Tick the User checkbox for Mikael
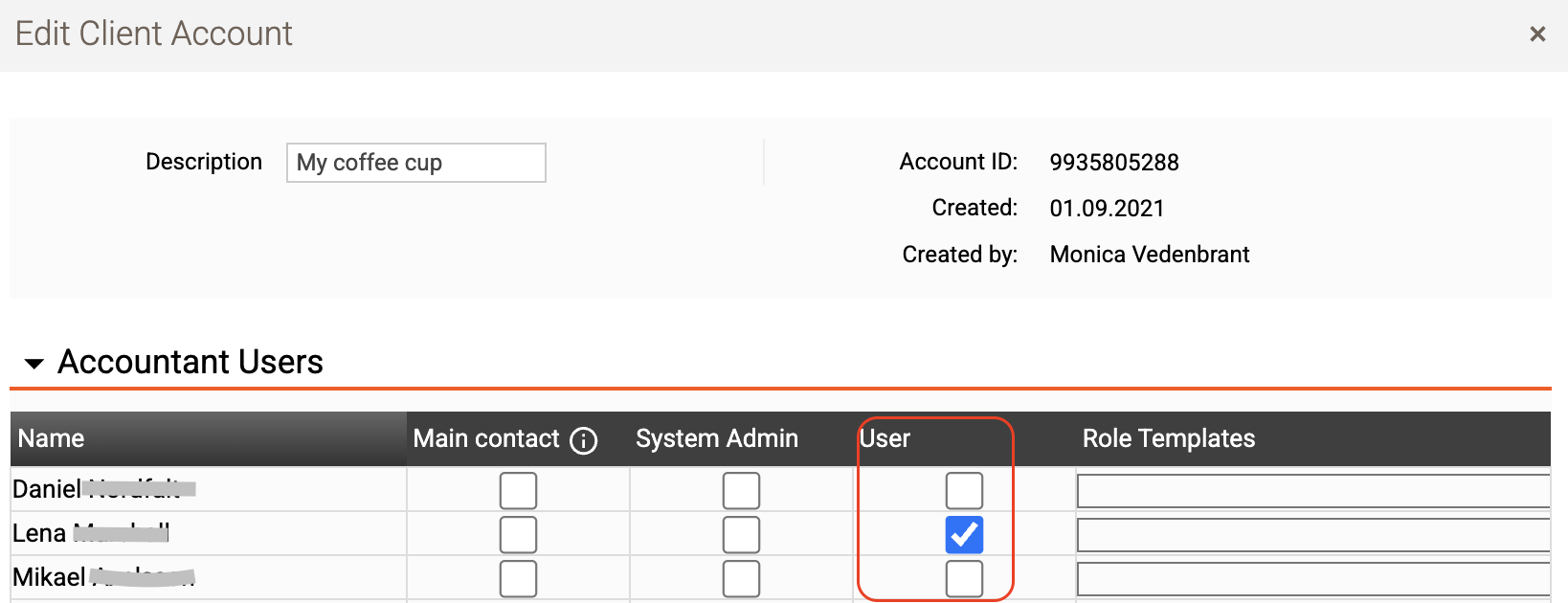Screen dimensions: 1568x603 point(964,579)
